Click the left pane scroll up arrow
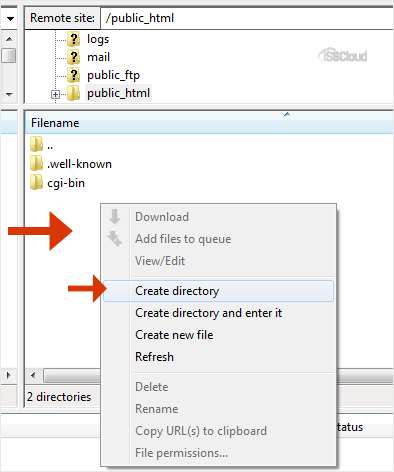The width and height of the screenshot is (394, 472). click(9, 39)
